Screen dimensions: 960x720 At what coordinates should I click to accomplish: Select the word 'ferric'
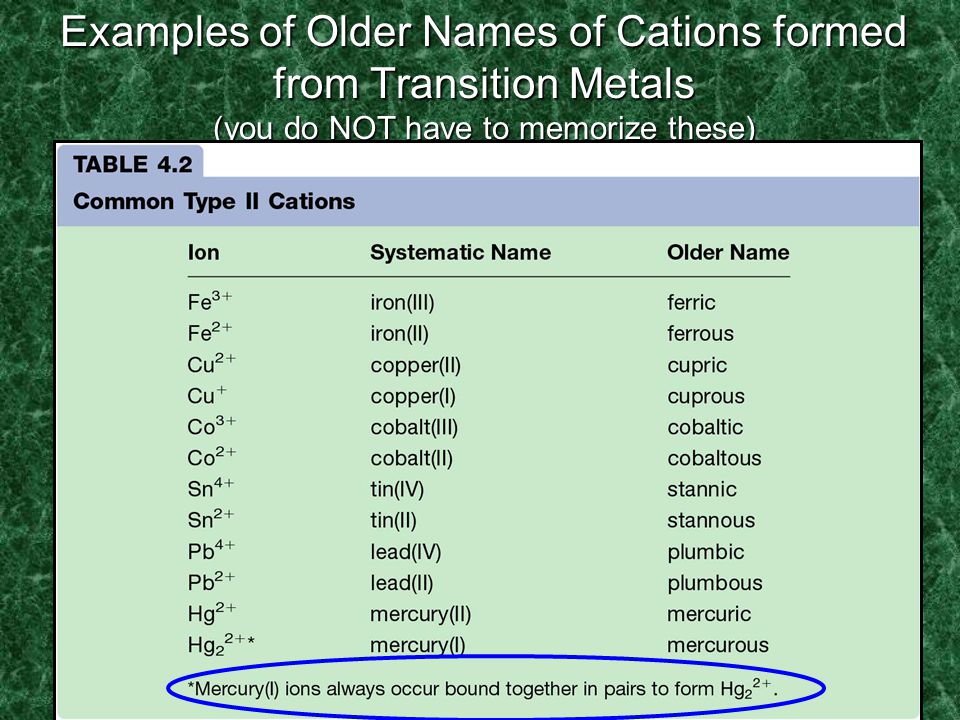click(691, 302)
